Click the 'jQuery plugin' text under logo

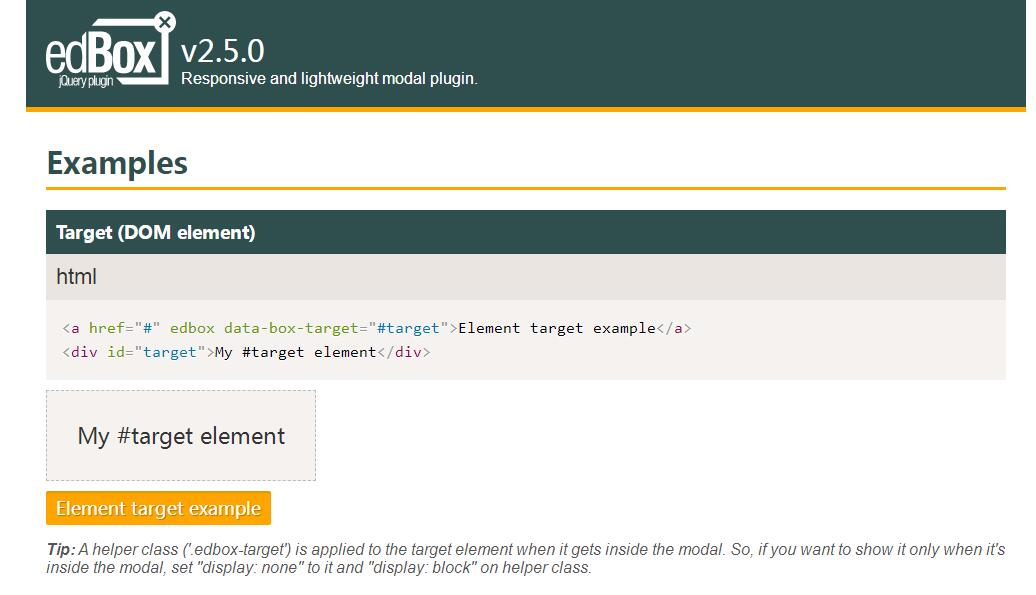point(86,81)
